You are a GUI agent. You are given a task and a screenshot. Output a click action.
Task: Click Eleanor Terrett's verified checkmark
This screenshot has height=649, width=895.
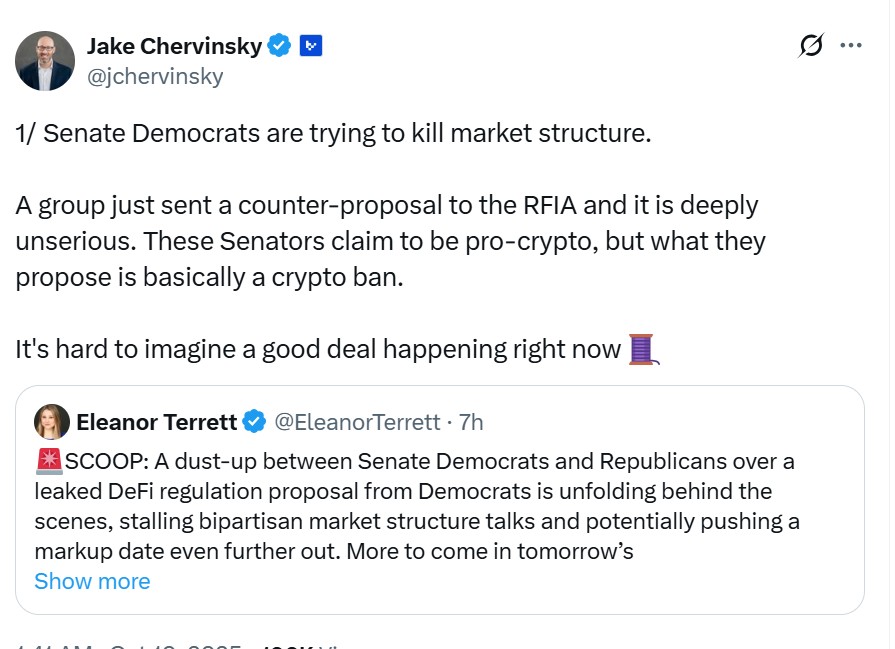click(254, 422)
